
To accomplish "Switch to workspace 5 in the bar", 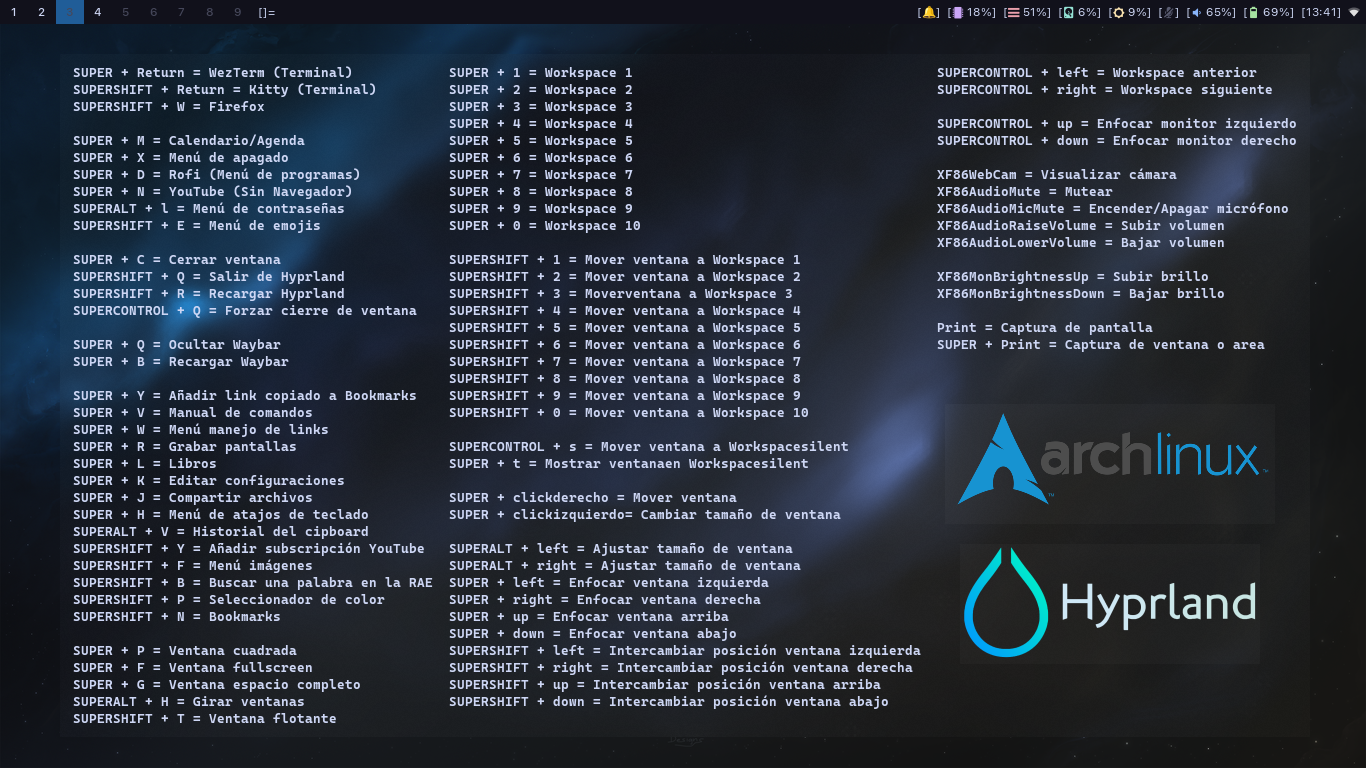I will click(x=125, y=12).
